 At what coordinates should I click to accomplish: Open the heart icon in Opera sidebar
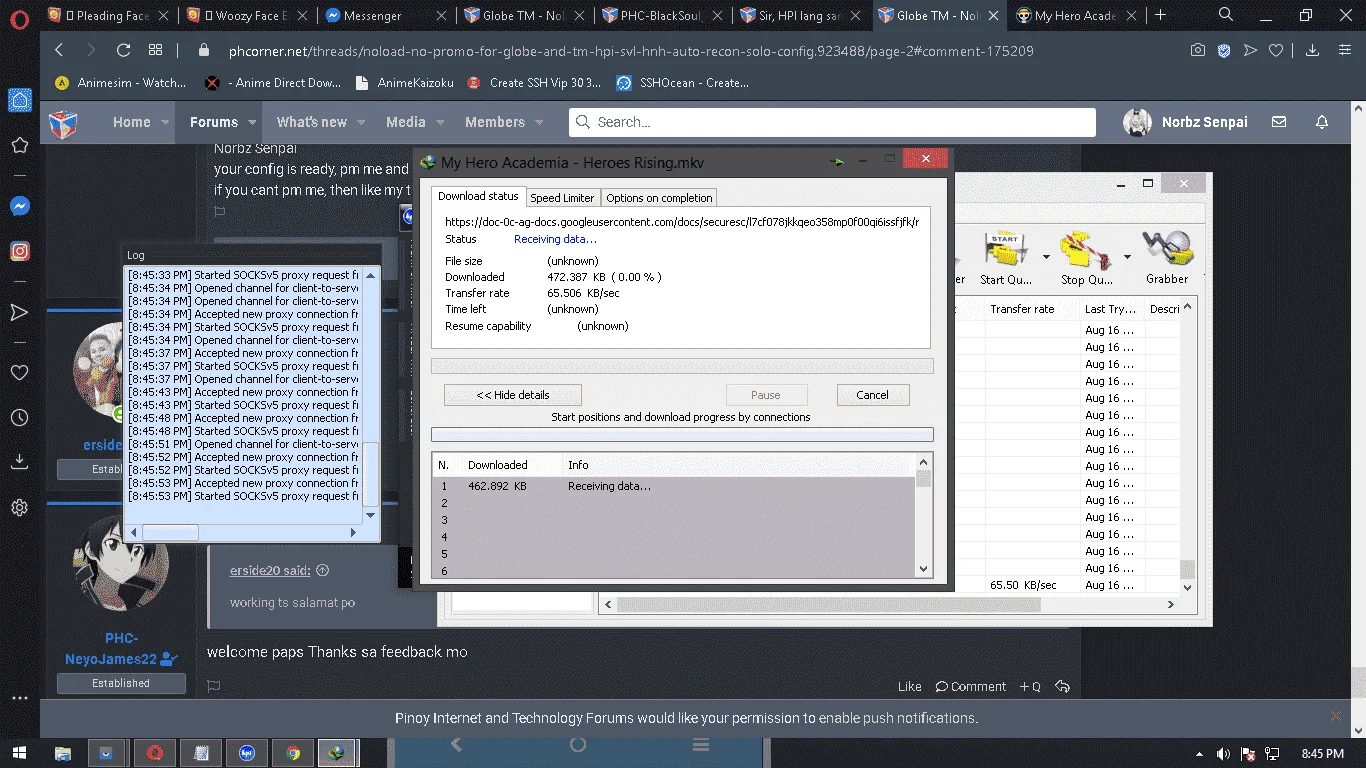(19, 372)
